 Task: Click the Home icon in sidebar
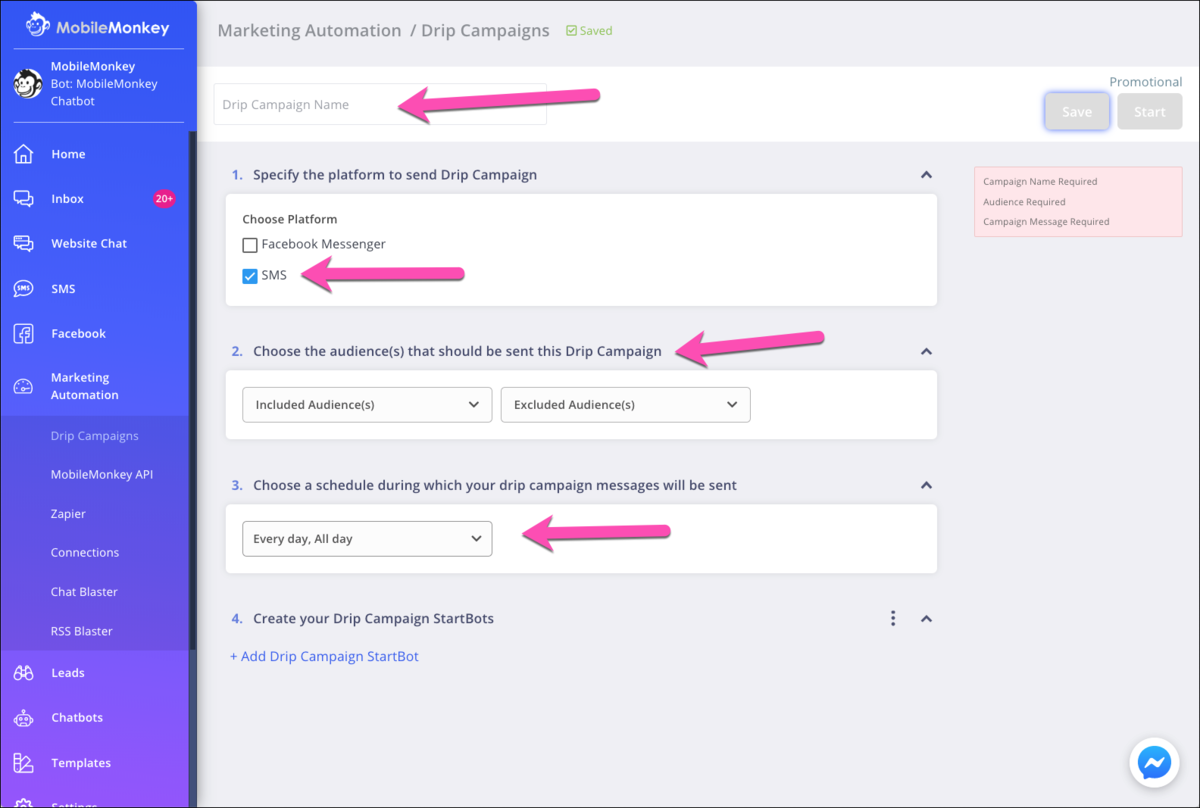pos(24,154)
